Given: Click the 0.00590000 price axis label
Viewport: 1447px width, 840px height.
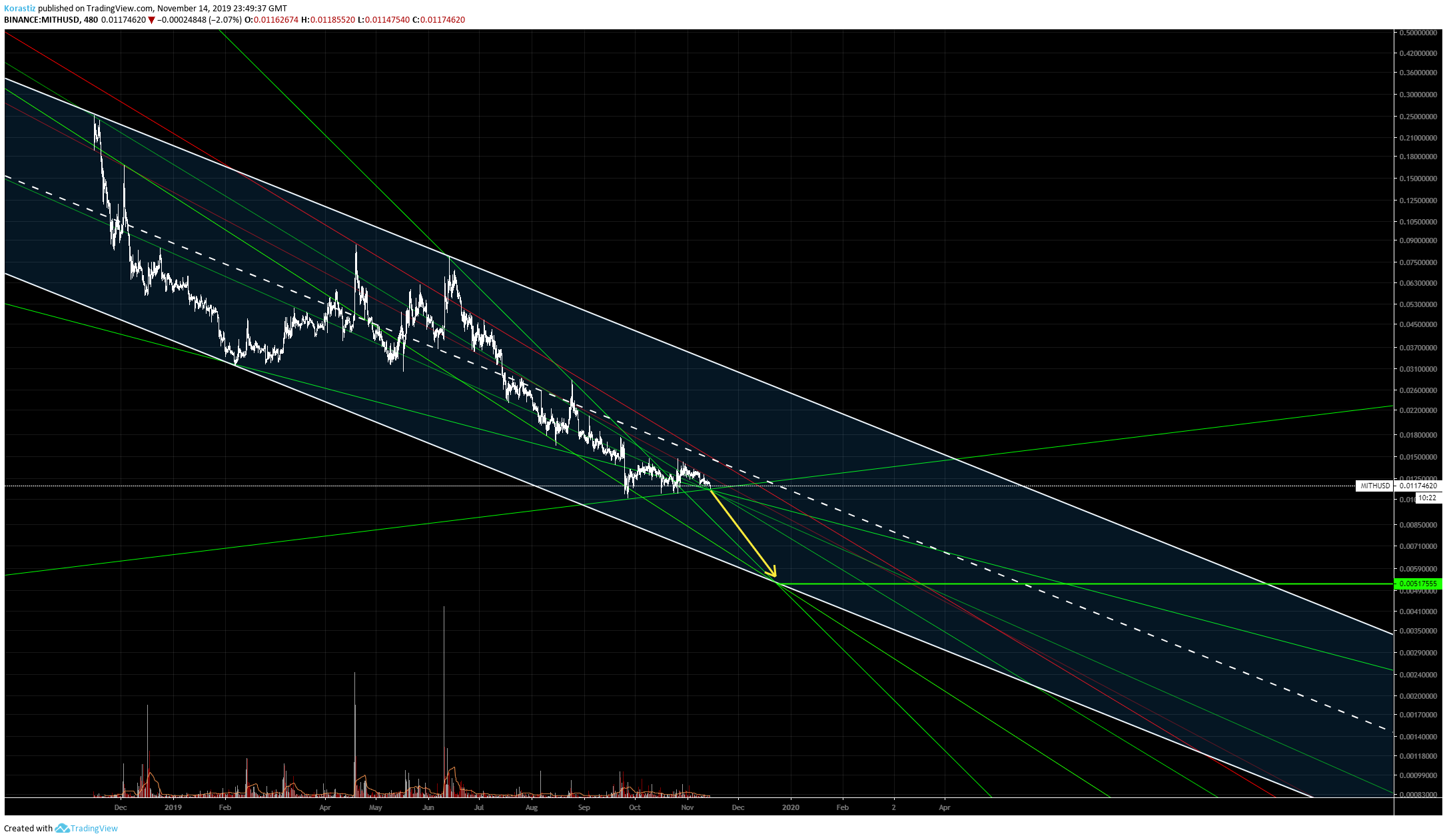Looking at the screenshot, I should (x=1418, y=569).
